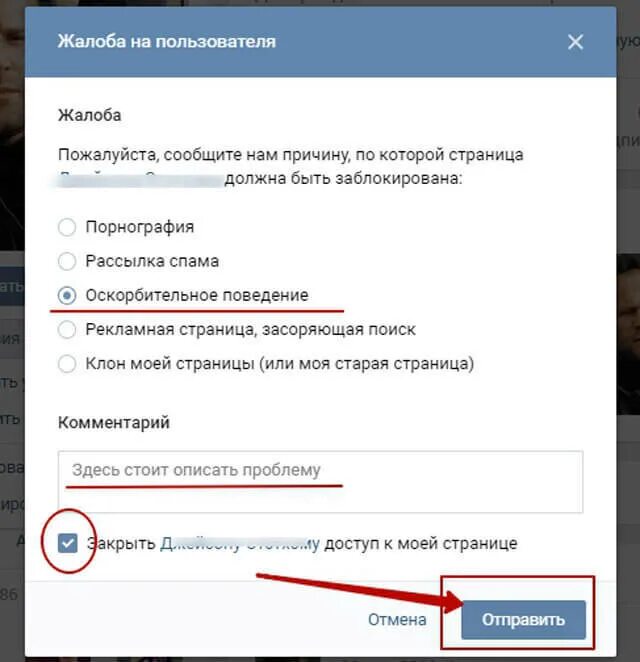Click the partly hidden blue button behind dialog's left
Screen dimensions: 640x662
12,286
